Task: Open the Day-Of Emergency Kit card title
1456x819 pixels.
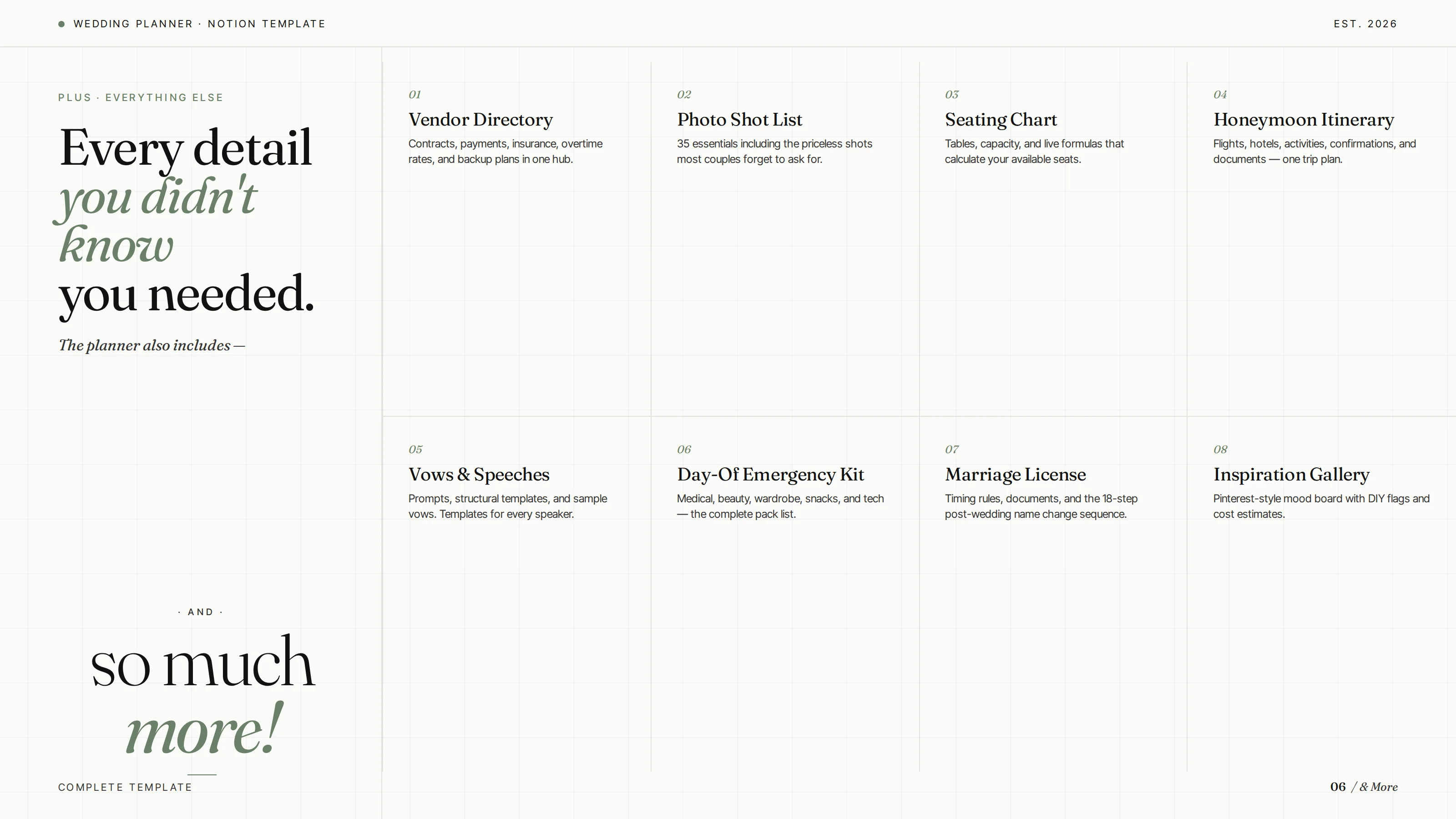Action: tap(770, 475)
